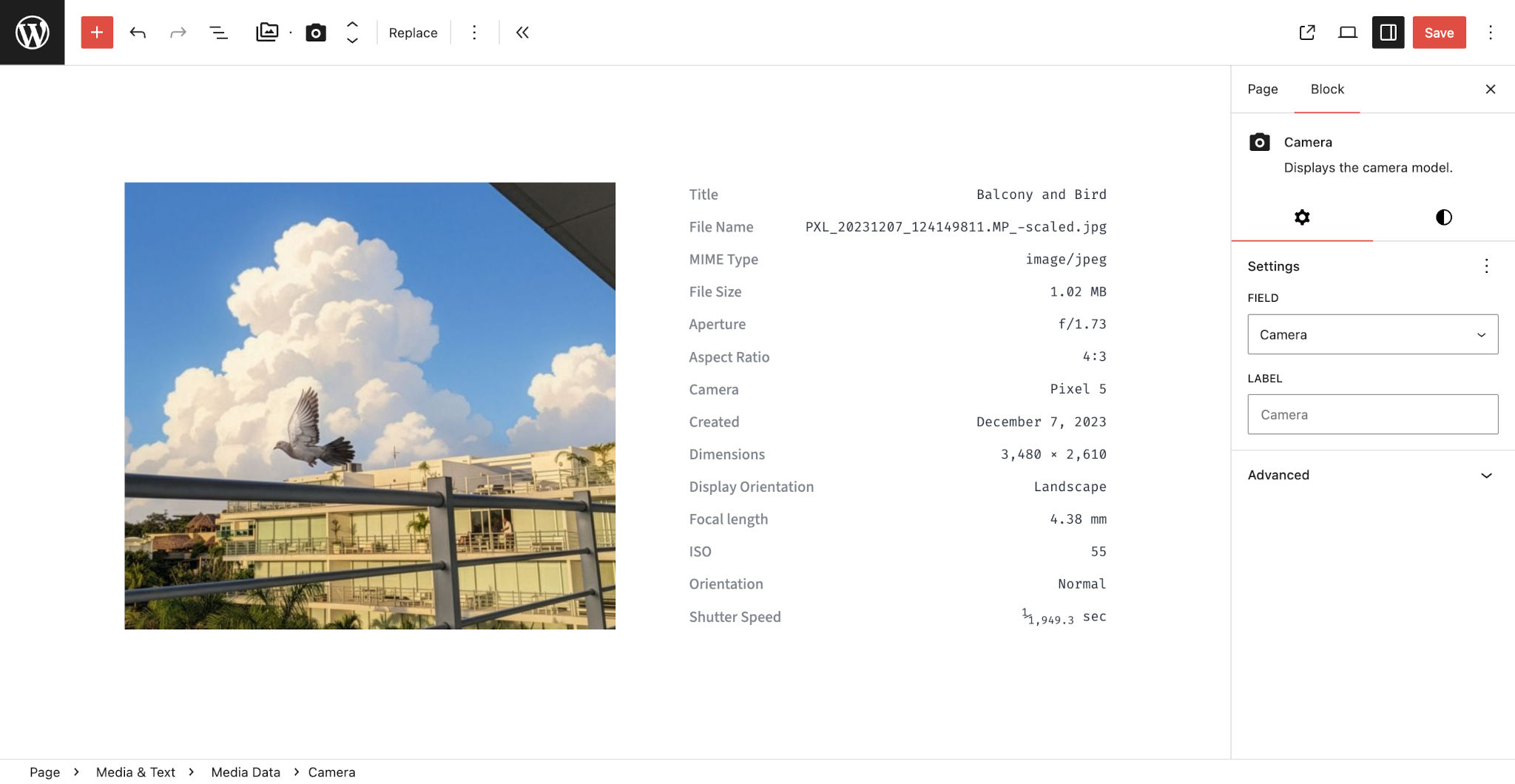Open the document overview list view
The image size is (1515, 784).
click(x=218, y=33)
